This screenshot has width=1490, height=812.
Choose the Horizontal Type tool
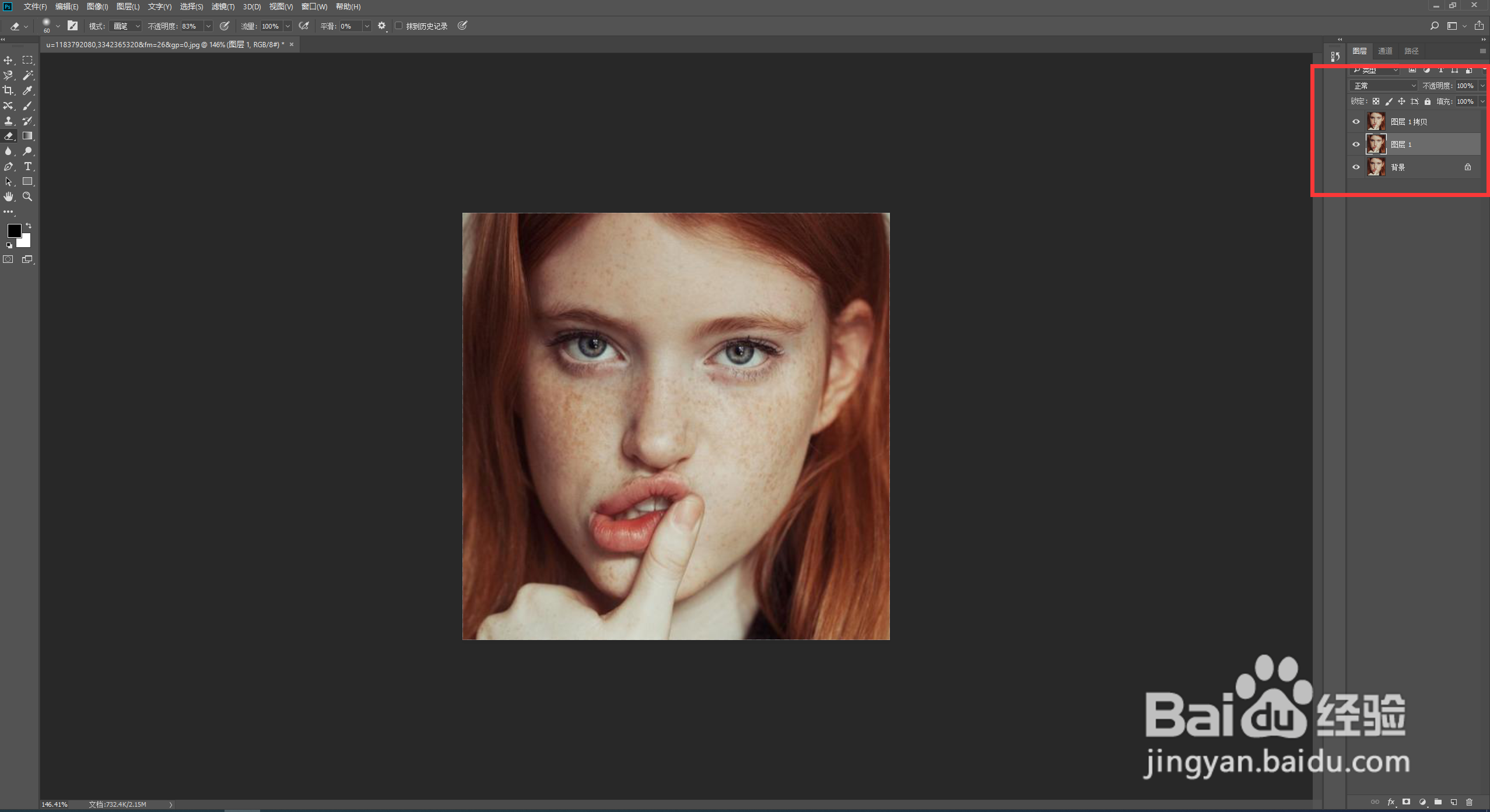(27, 166)
